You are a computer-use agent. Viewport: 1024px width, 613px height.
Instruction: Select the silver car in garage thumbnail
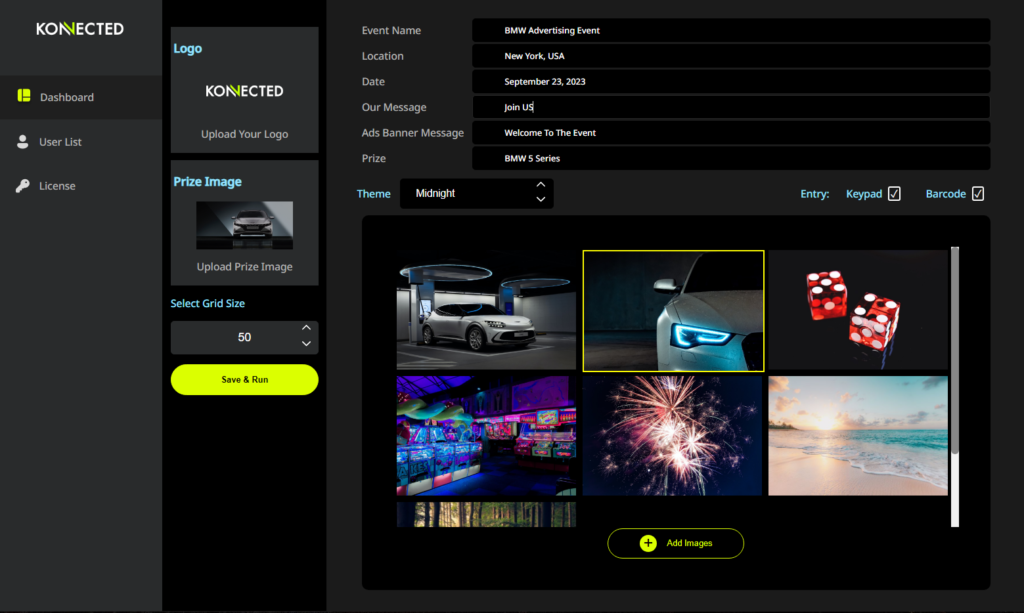click(x=486, y=311)
